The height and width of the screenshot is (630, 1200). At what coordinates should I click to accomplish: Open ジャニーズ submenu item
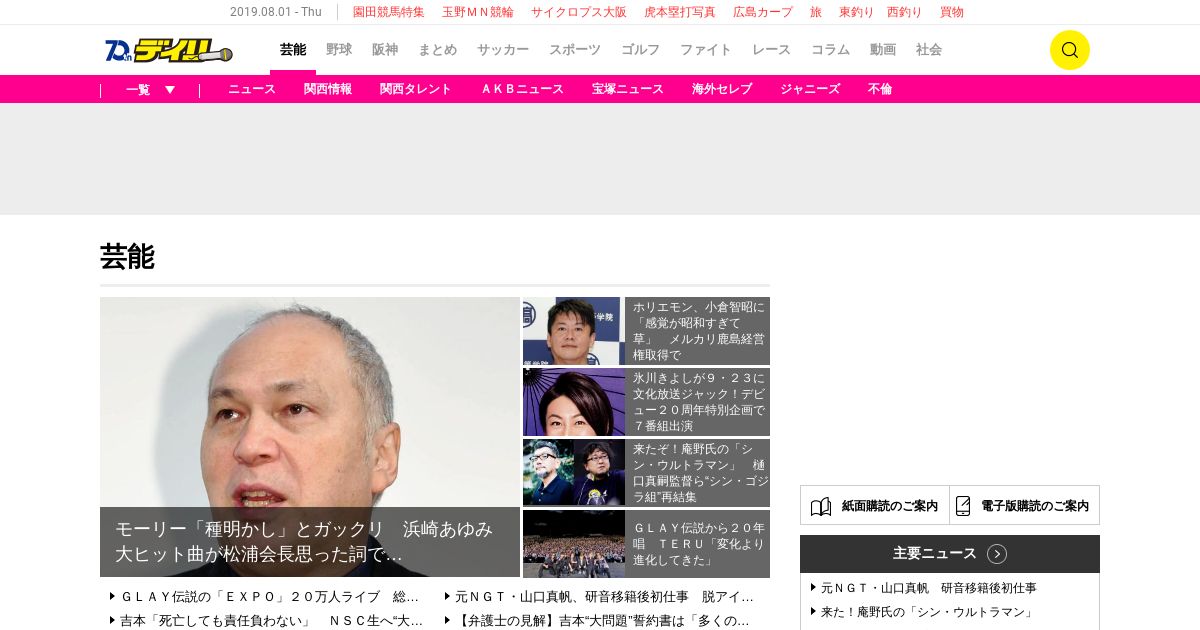point(810,89)
